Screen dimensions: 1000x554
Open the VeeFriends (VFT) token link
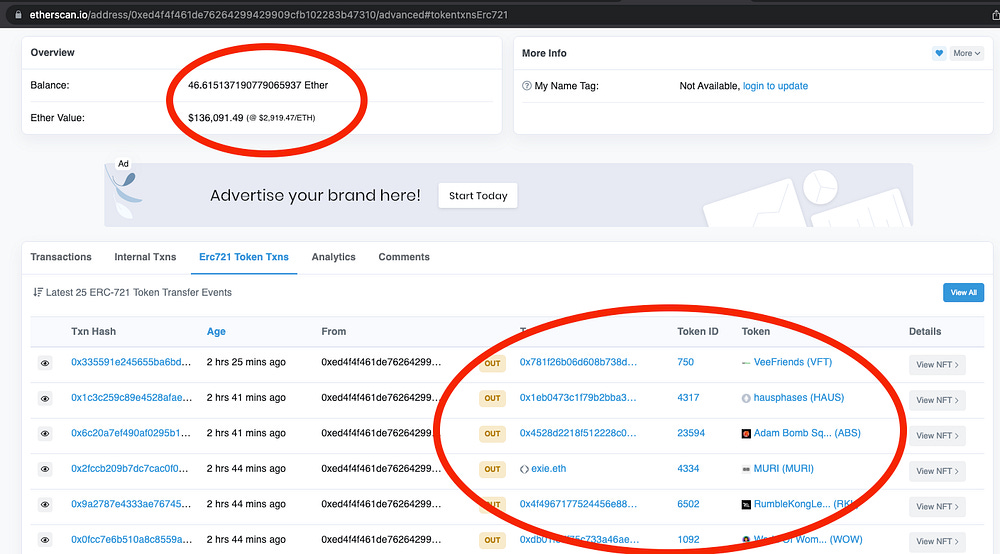793,362
